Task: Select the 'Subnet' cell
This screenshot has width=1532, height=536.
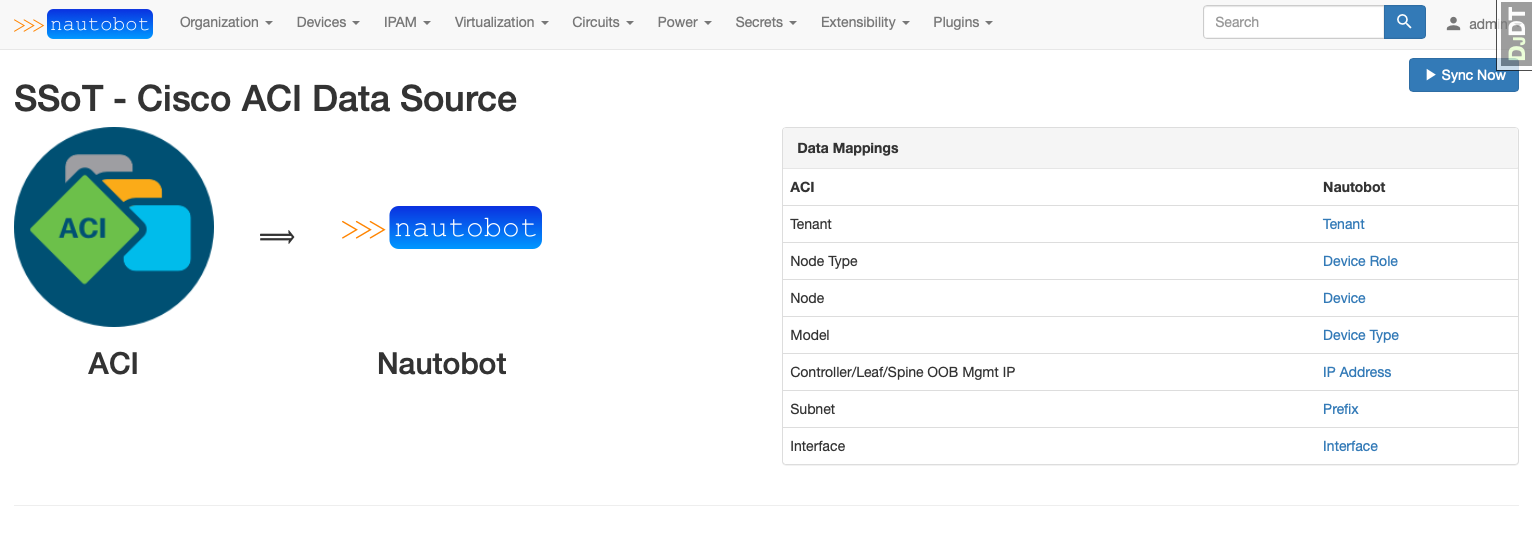Action: [1049, 409]
